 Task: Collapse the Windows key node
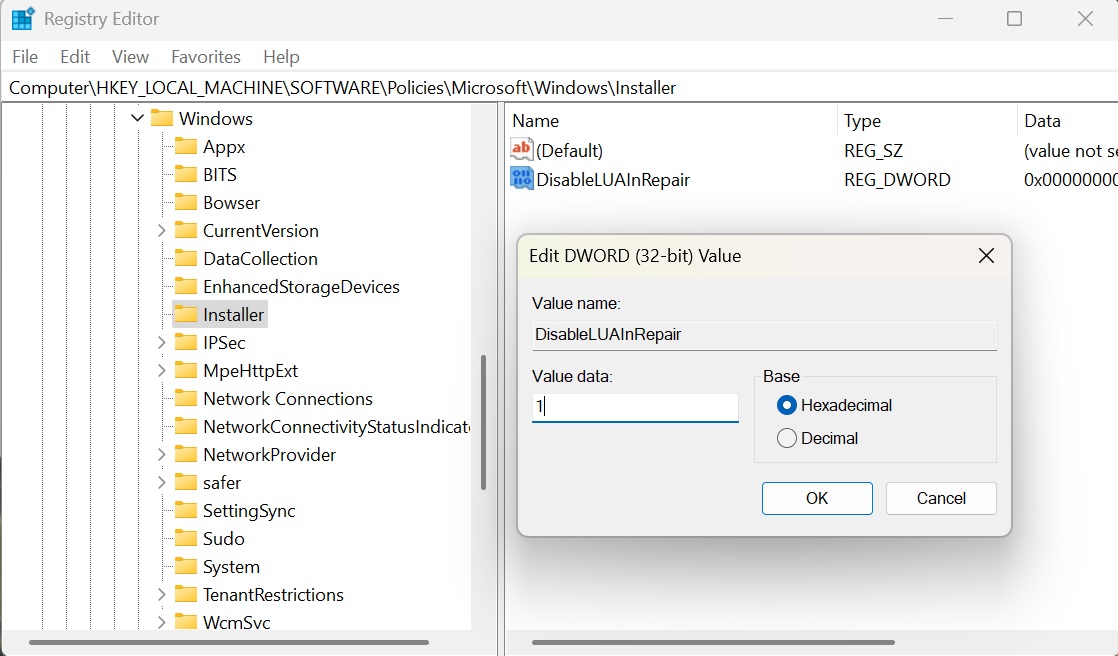click(138, 118)
